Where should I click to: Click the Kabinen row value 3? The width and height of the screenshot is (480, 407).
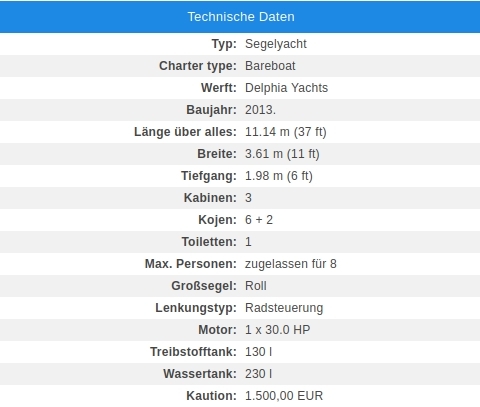(x=248, y=198)
